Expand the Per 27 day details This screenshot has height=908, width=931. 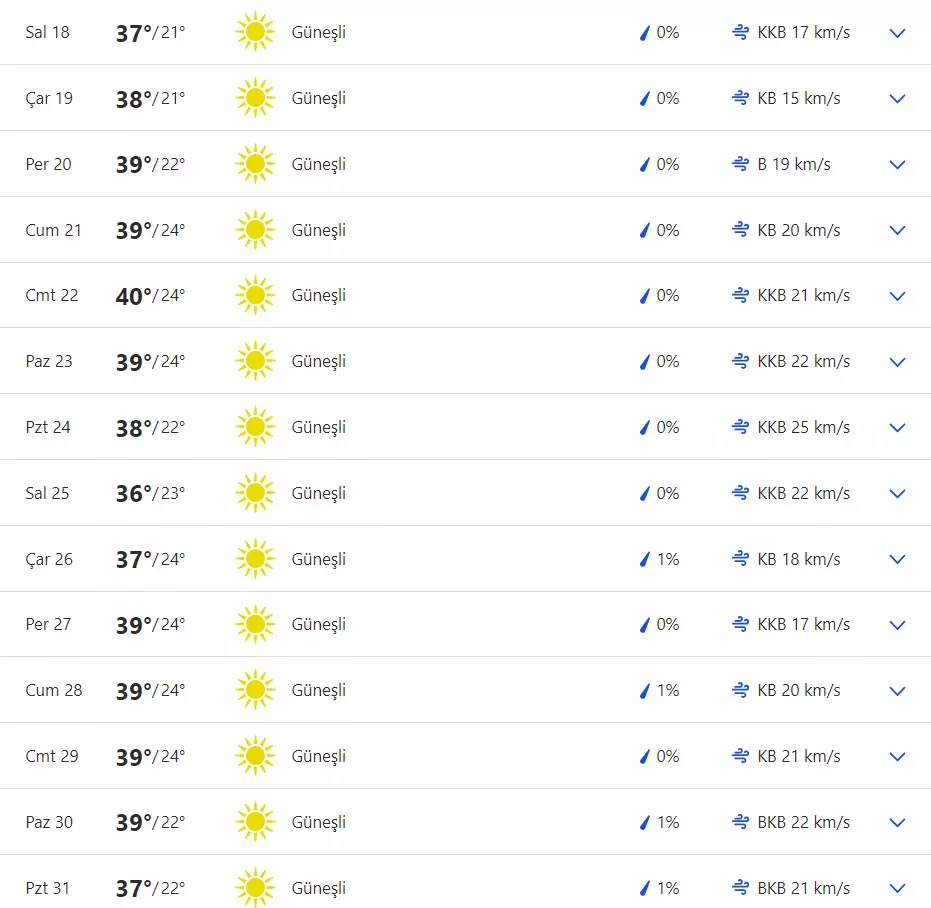(897, 625)
